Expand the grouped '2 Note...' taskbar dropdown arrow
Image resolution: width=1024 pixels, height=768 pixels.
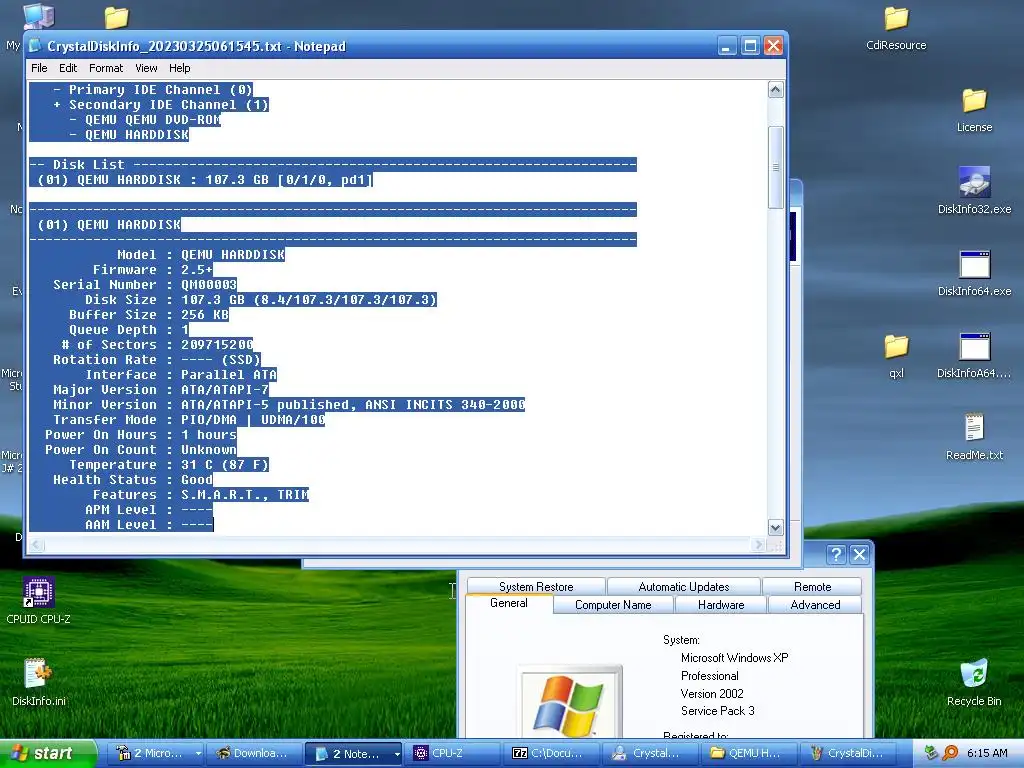[x=396, y=754]
